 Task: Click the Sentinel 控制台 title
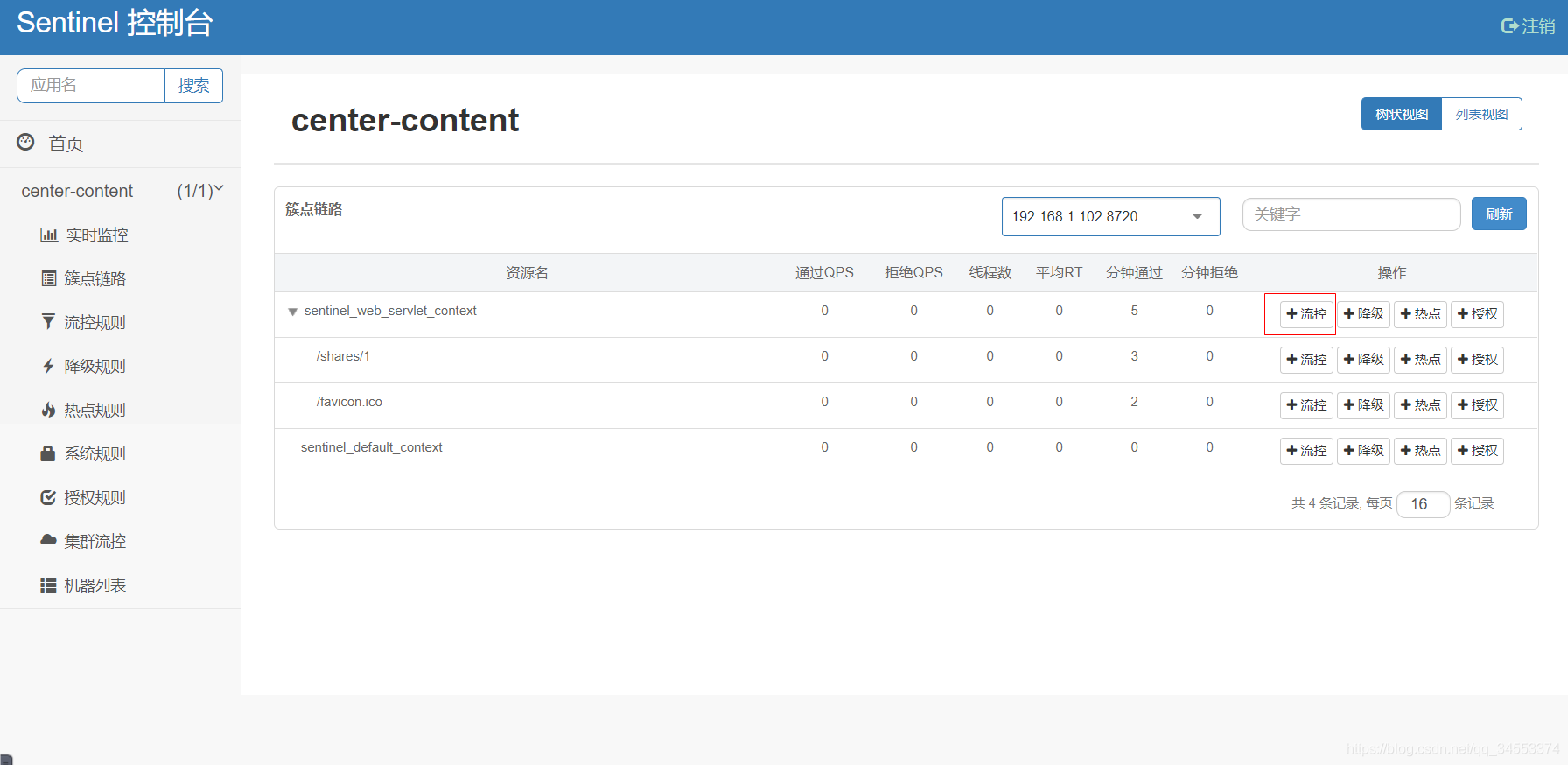pos(115,23)
